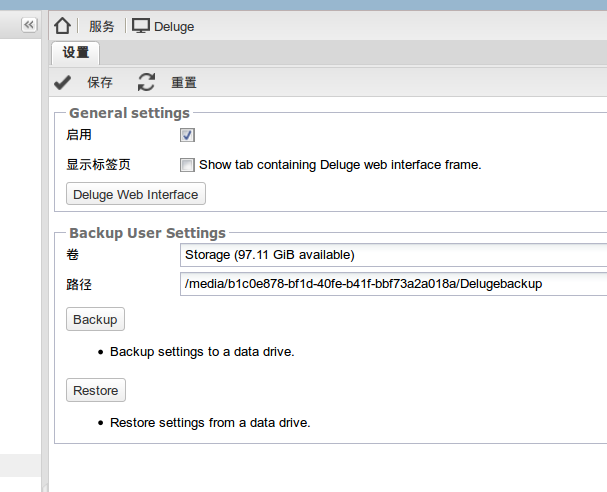Enable the 显示标签页 checkbox
The height and width of the screenshot is (492, 607).
(187, 164)
